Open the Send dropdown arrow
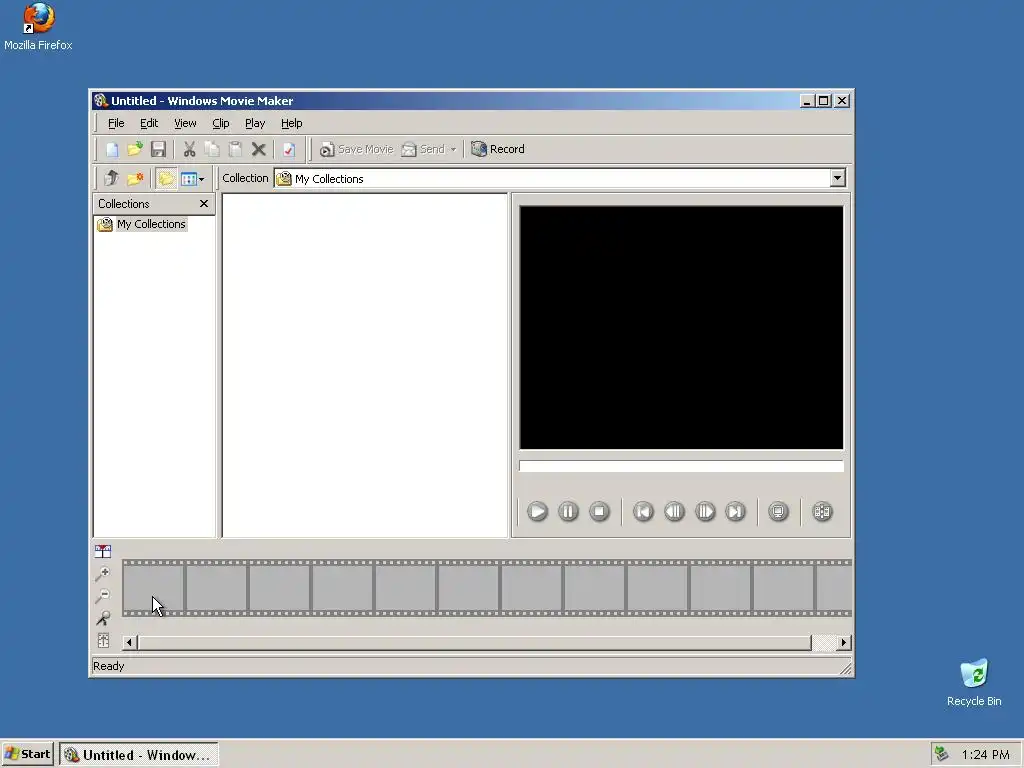 453,150
